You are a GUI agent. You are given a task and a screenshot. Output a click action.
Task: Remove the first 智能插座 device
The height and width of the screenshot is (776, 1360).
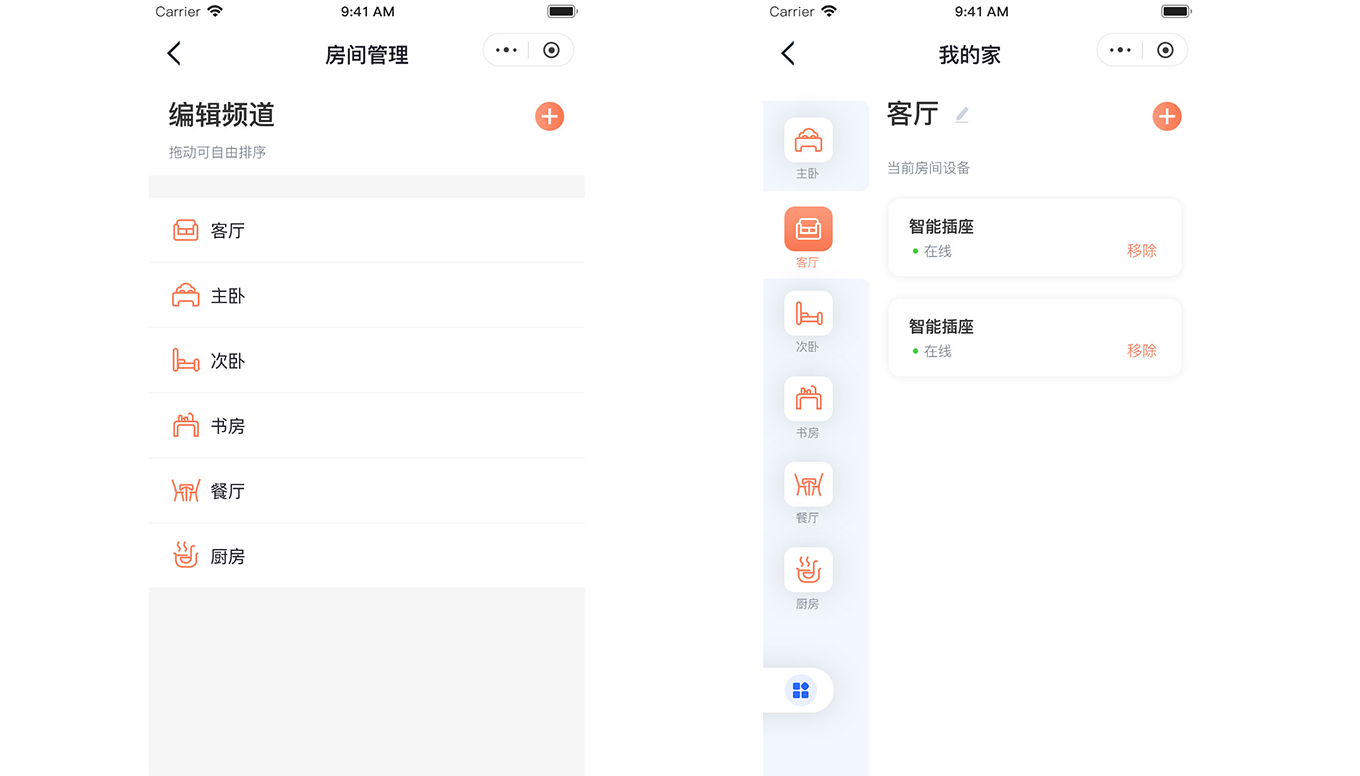pyautogui.click(x=1142, y=251)
